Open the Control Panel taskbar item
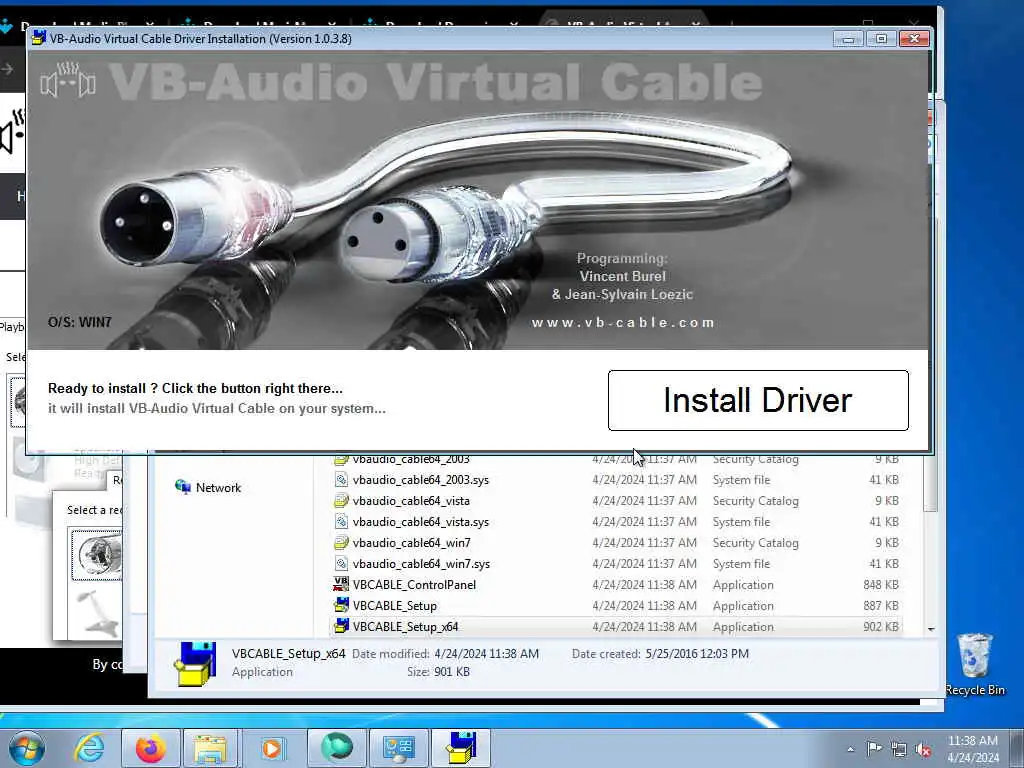The image size is (1024, 768). [x=399, y=748]
